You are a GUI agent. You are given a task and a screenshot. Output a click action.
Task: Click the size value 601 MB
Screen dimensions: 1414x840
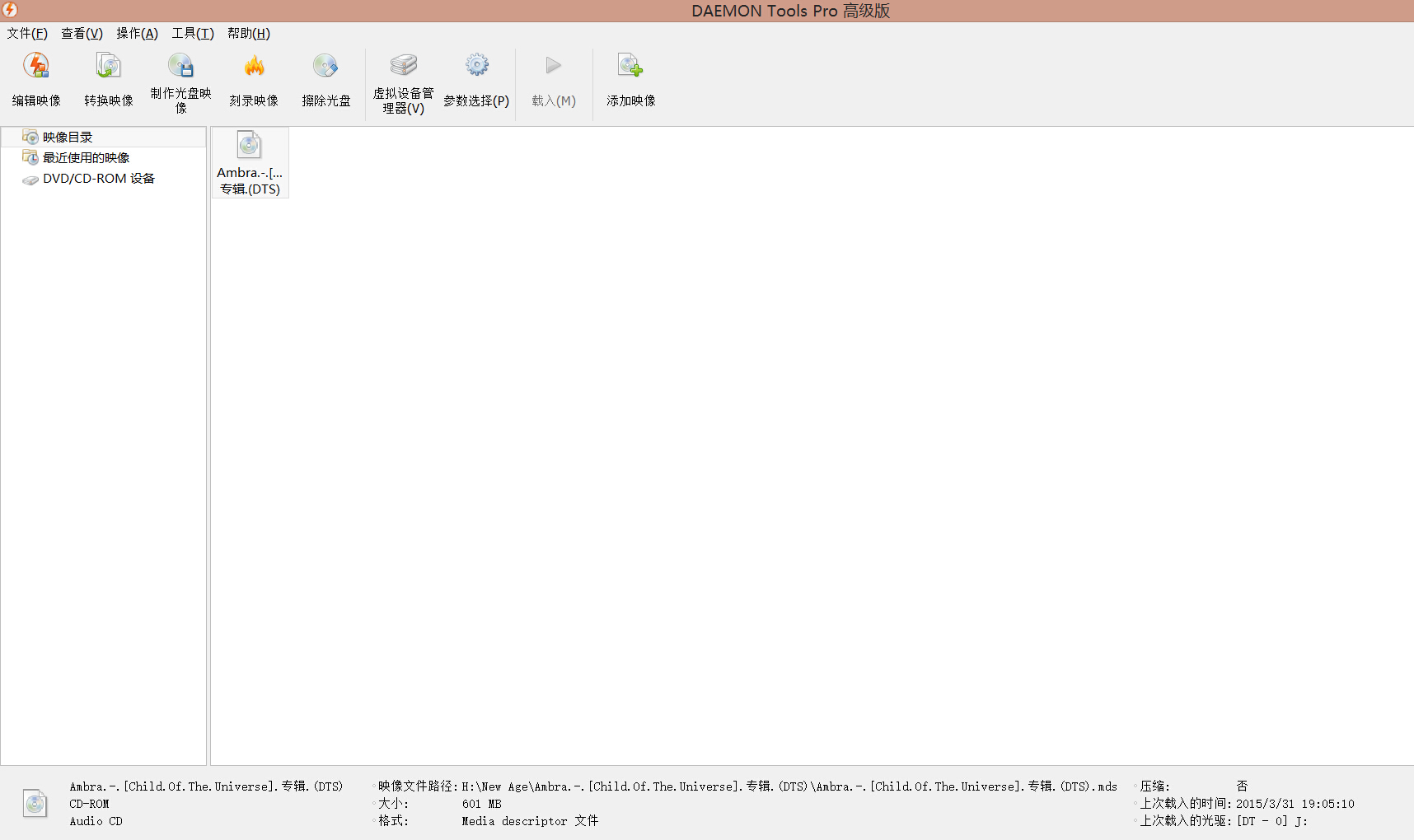(x=482, y=804)
